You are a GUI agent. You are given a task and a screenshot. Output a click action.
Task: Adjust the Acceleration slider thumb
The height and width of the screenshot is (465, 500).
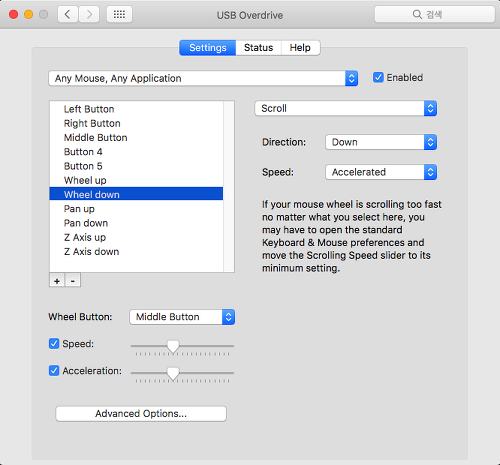click(x=173, y=374)
